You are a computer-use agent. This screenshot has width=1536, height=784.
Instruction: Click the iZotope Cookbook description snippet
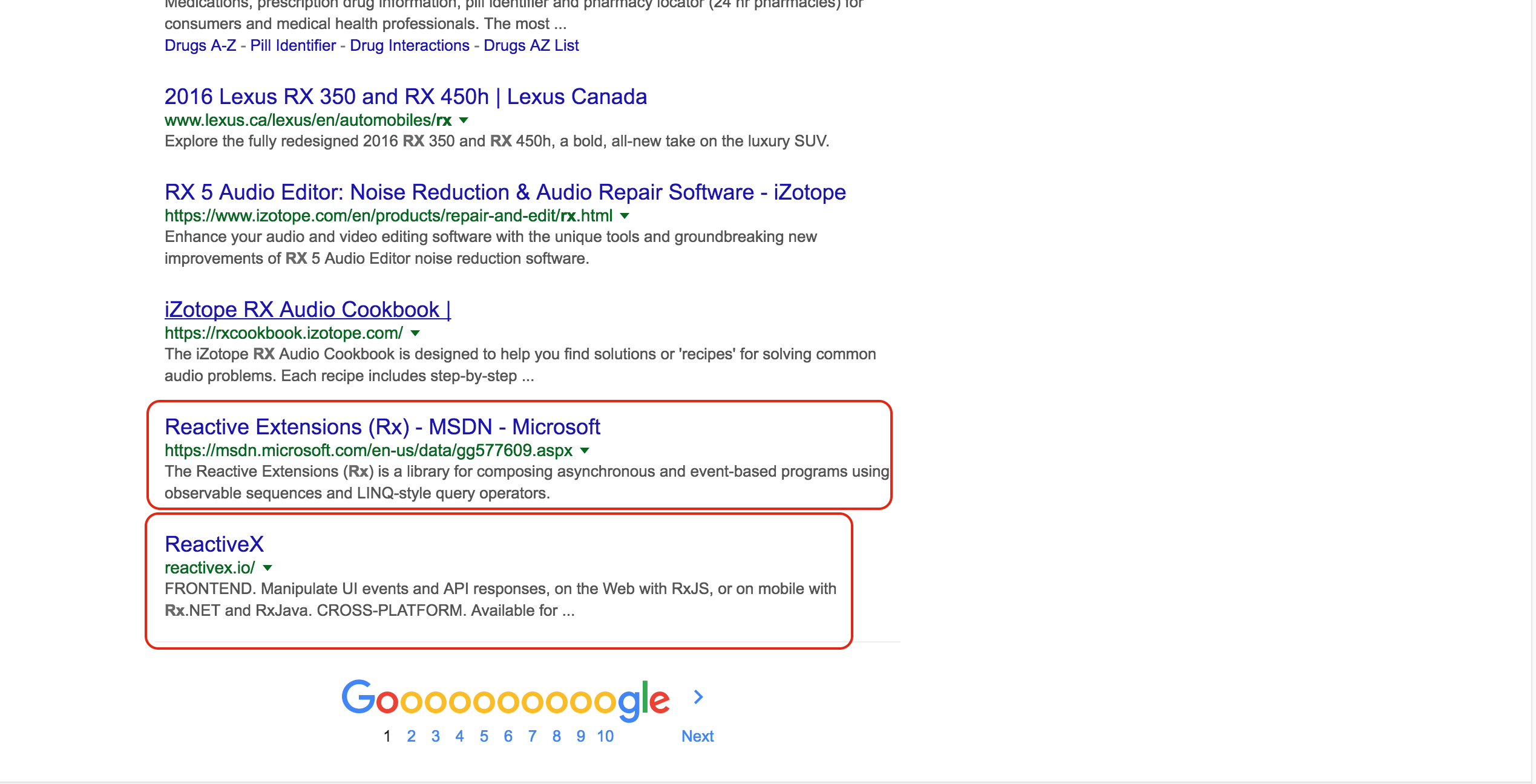[520, 365]
